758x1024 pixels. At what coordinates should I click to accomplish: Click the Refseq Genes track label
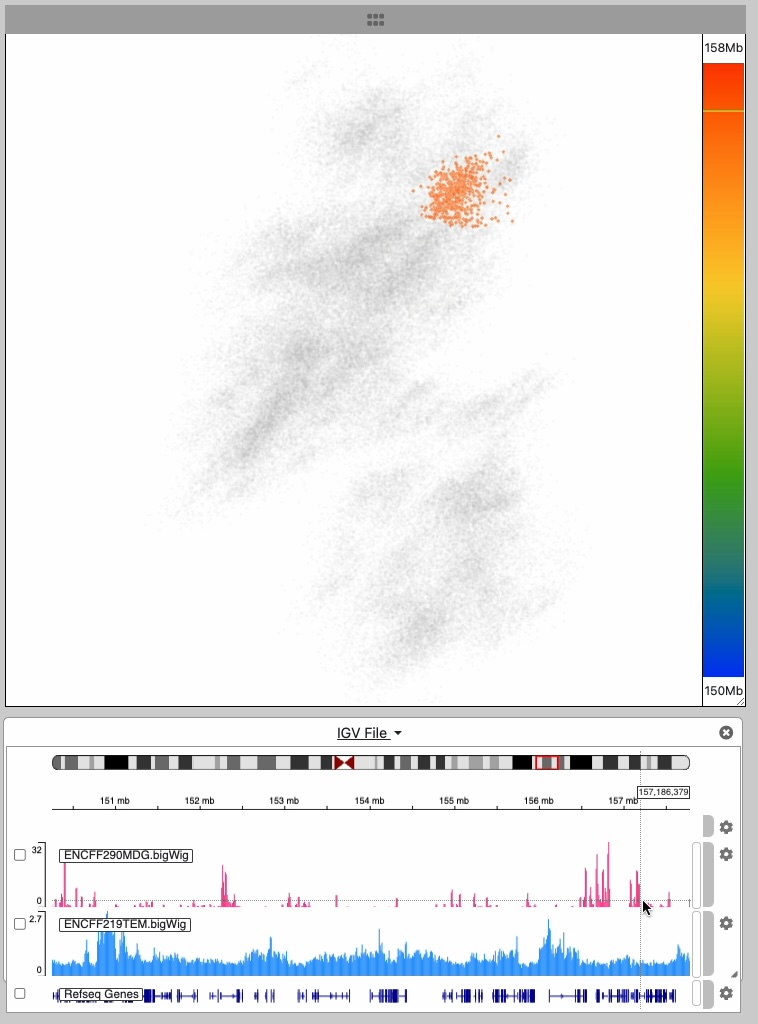(100, 995)
